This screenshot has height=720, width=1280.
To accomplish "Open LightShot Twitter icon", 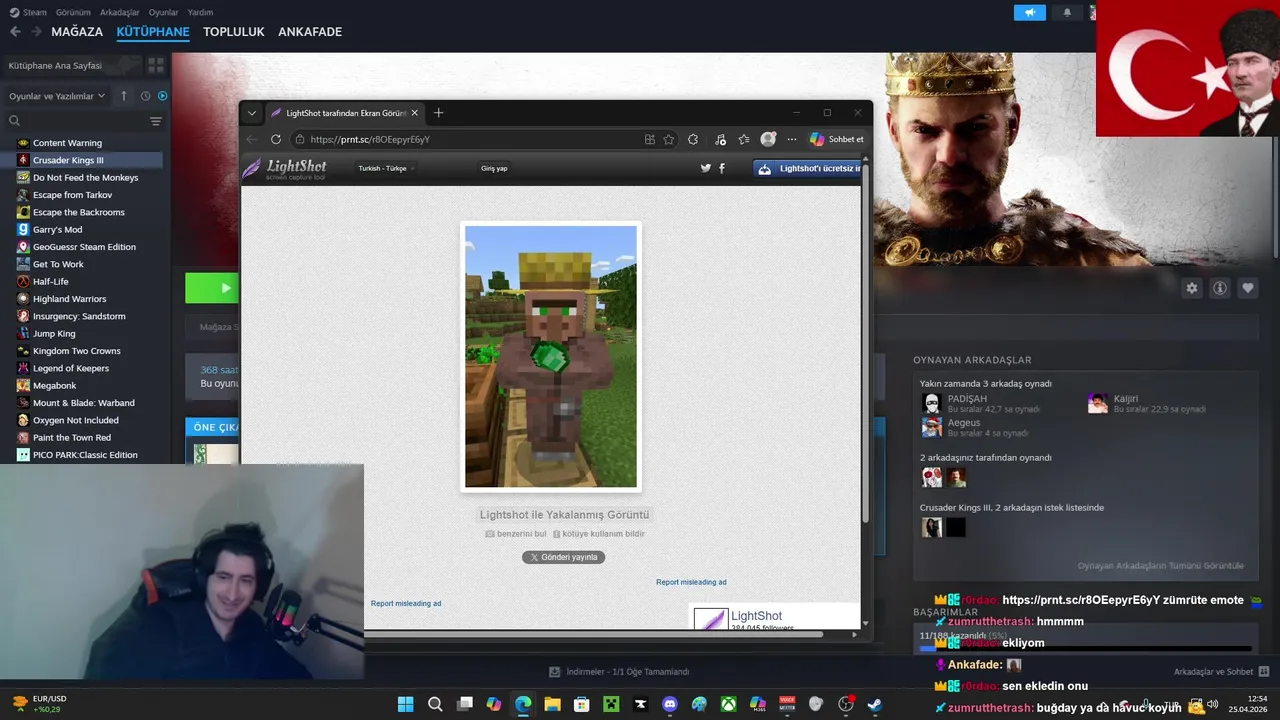I will 705,168.
